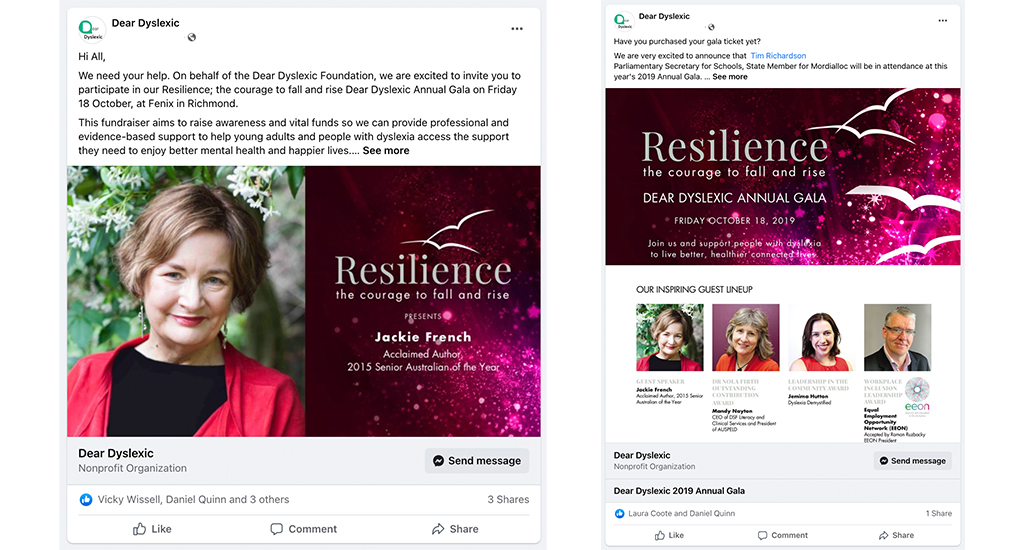Open Dear Dyslexic page name atop right post
1024x550 pixels.
(664, 16)
